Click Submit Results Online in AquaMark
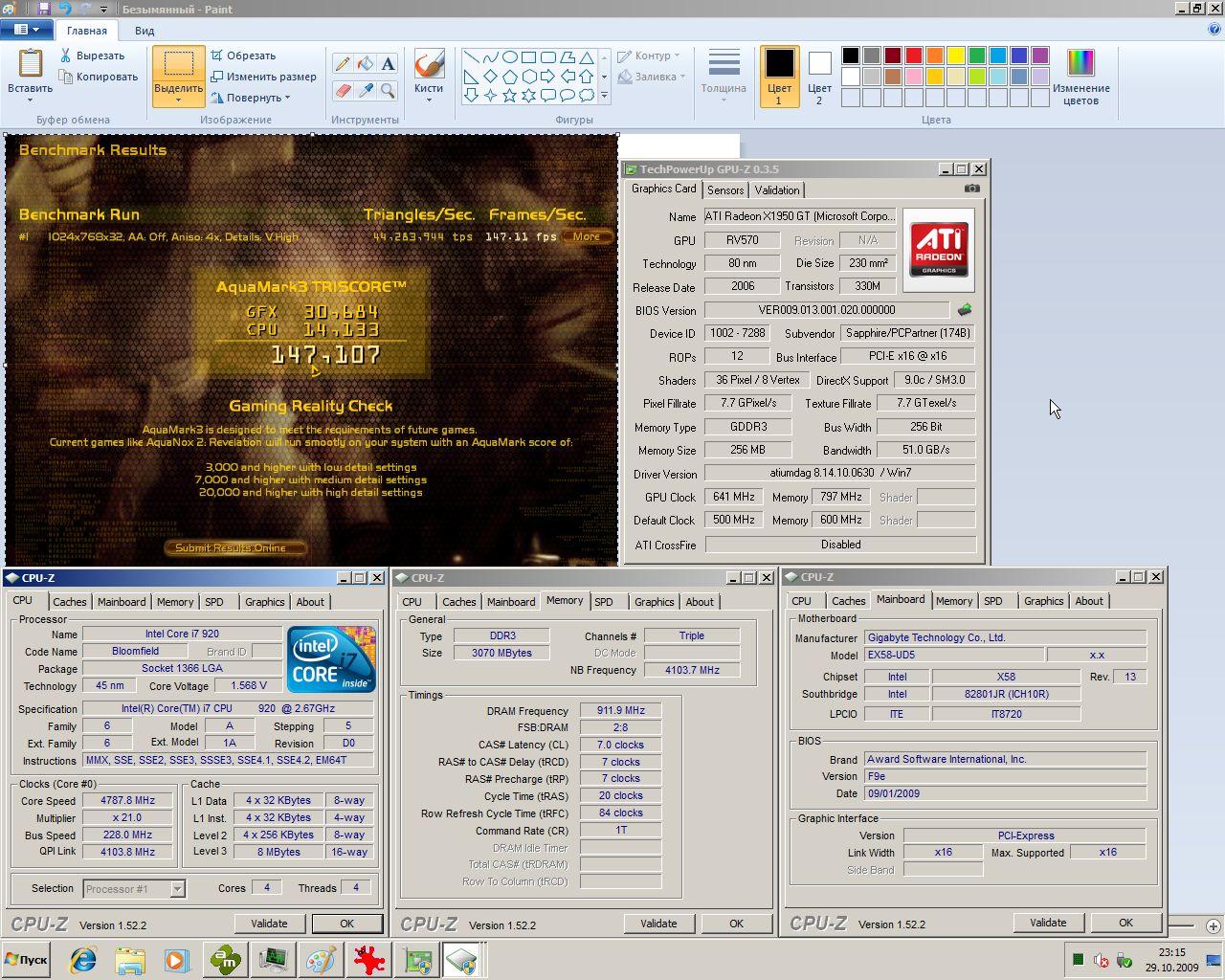 click(x=236, y=547)
